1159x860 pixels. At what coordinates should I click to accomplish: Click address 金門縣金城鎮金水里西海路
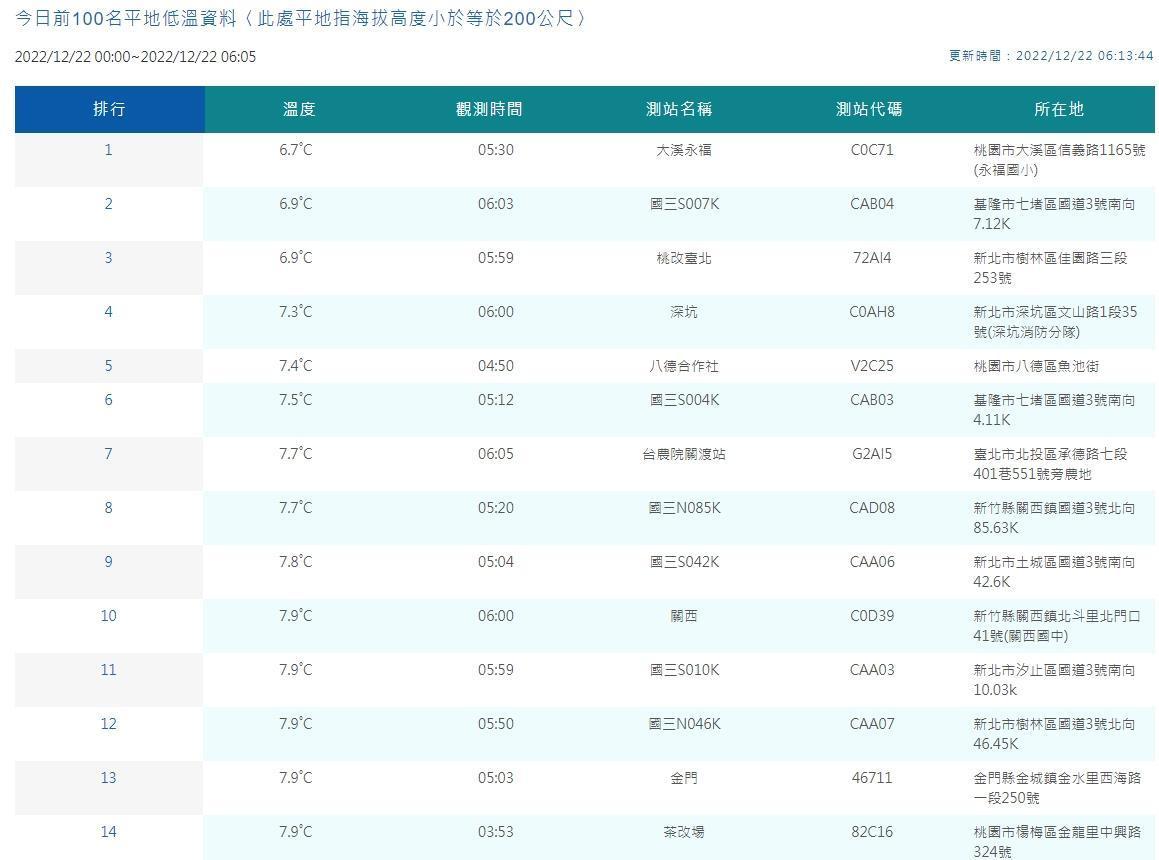1057,778
